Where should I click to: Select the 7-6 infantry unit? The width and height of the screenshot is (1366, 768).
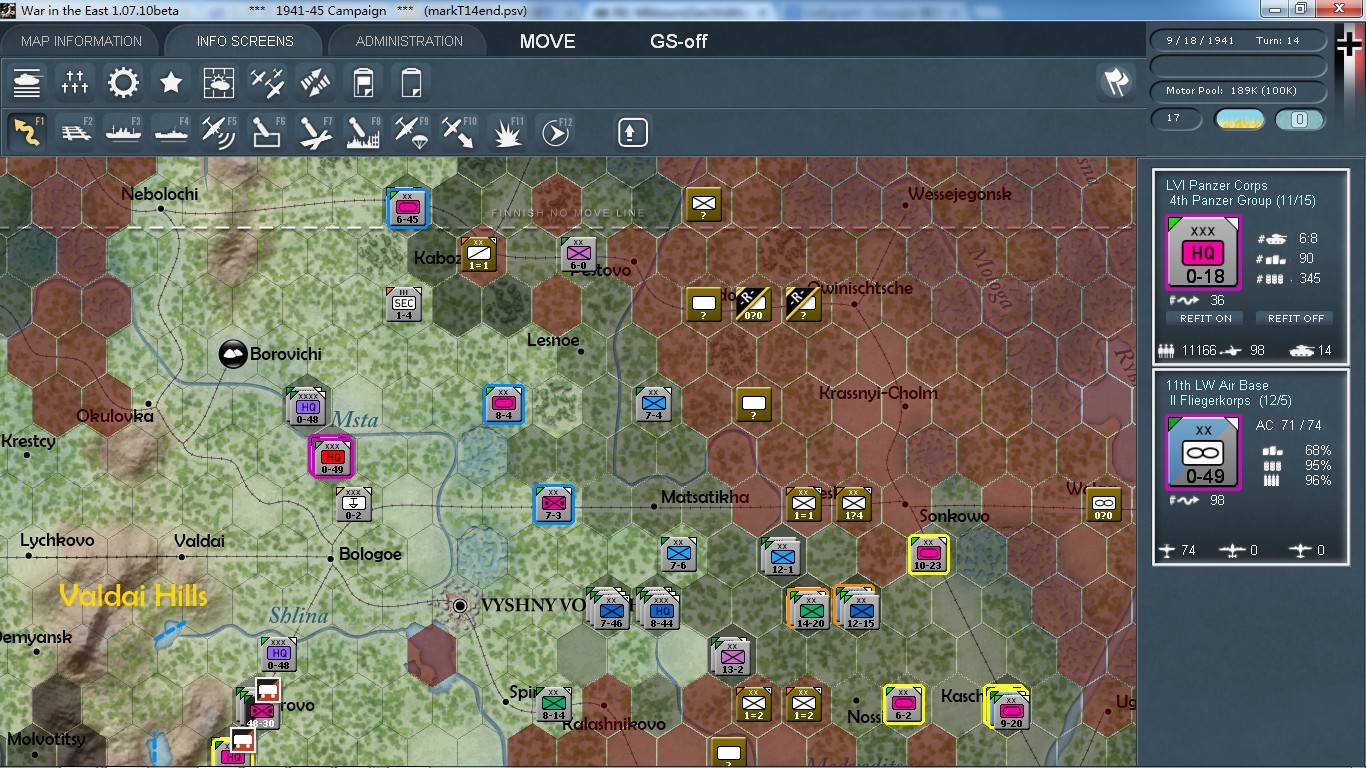point(679,554)
